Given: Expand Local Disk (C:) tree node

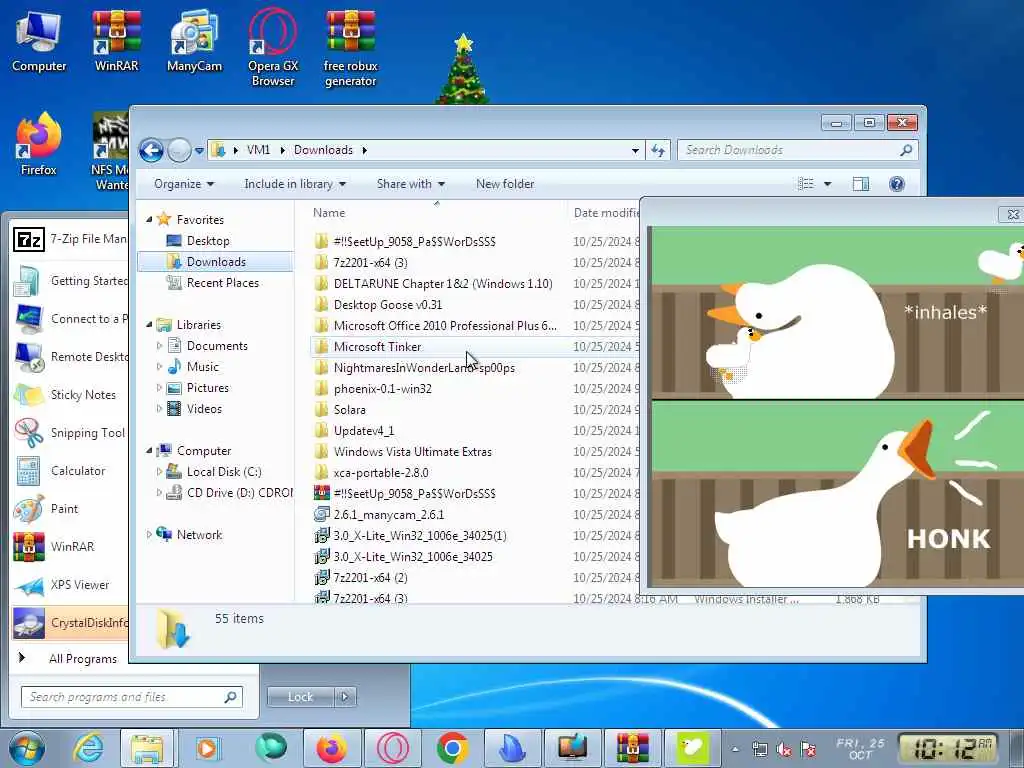Looking at the screenshot, I should pyautogui.click(x=159, y=472).
